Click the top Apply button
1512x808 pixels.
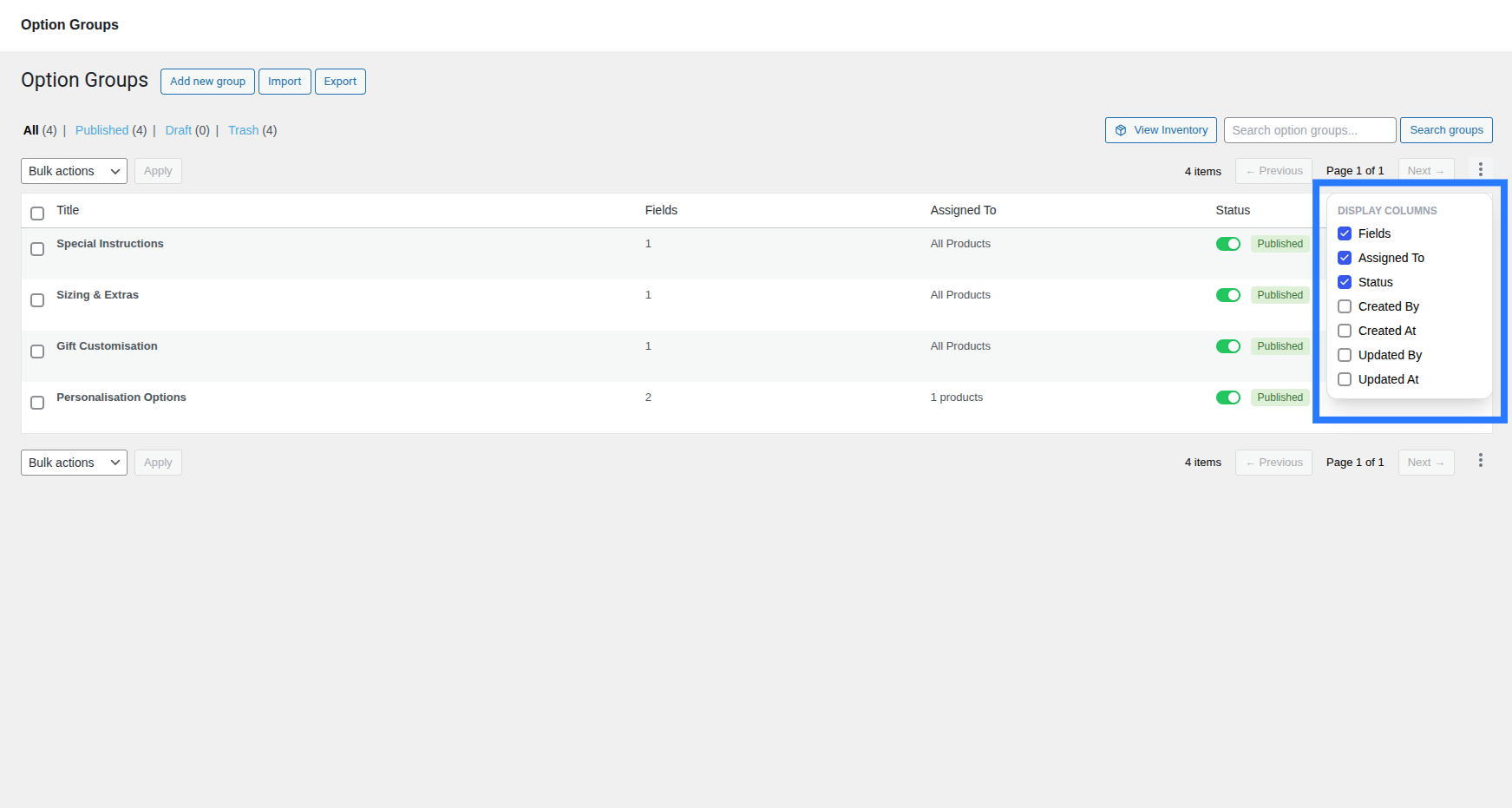(158, 171)
